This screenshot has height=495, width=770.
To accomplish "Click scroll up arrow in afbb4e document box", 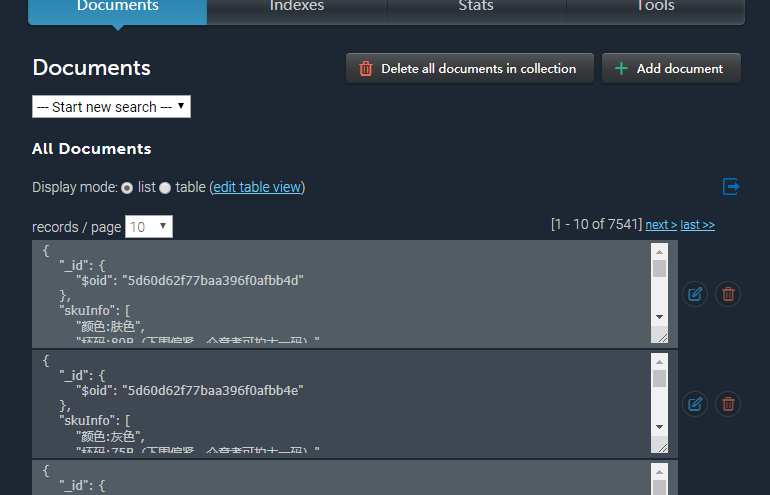I will (660, 362).
